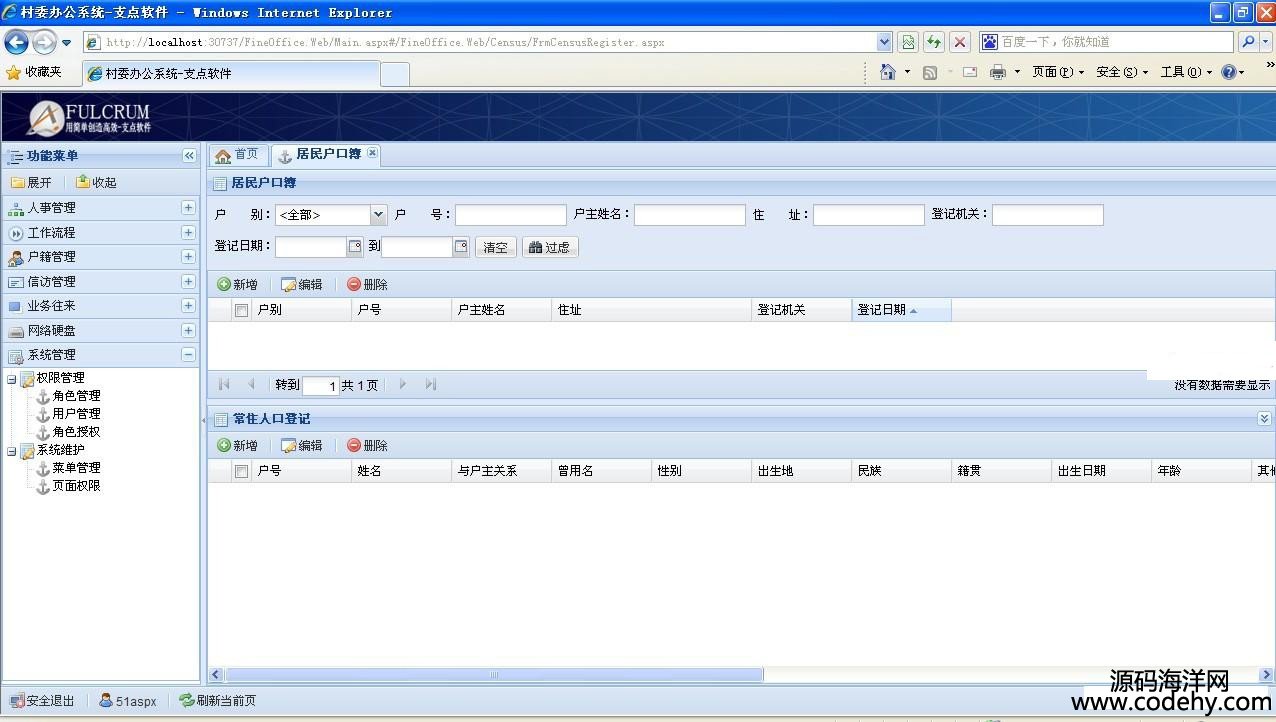The image size is (1276, 722).
Task: Click 新增 in 居民户口簿 toolbar
Action: click(x=238, y=285)
